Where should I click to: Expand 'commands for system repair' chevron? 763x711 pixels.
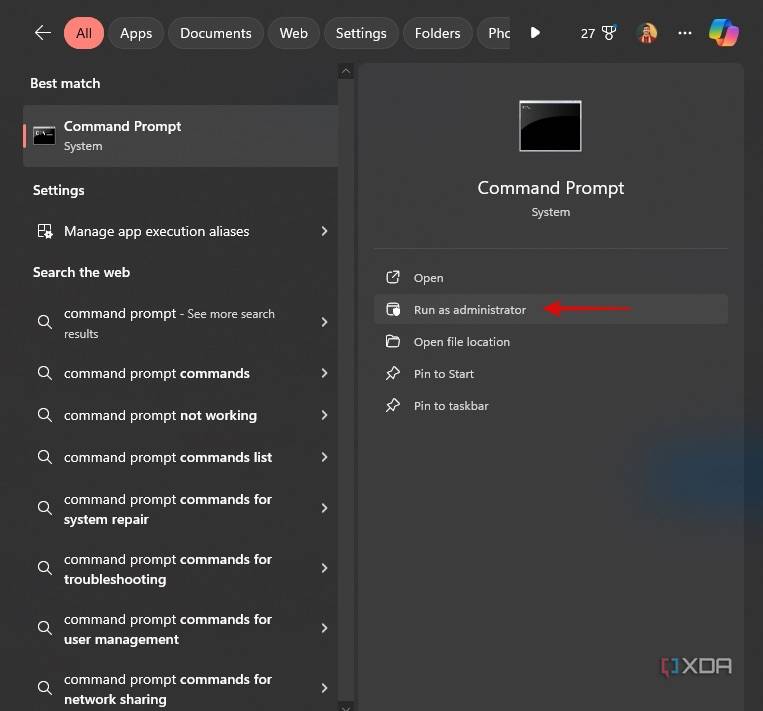pyautogui.click(x=325, y=508)
